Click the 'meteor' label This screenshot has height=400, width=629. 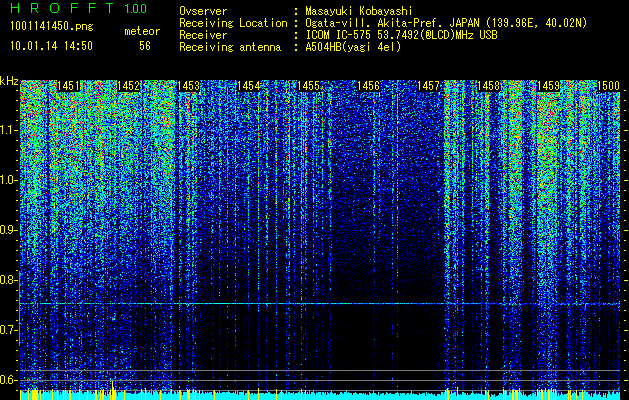click(x=142, y=31)
